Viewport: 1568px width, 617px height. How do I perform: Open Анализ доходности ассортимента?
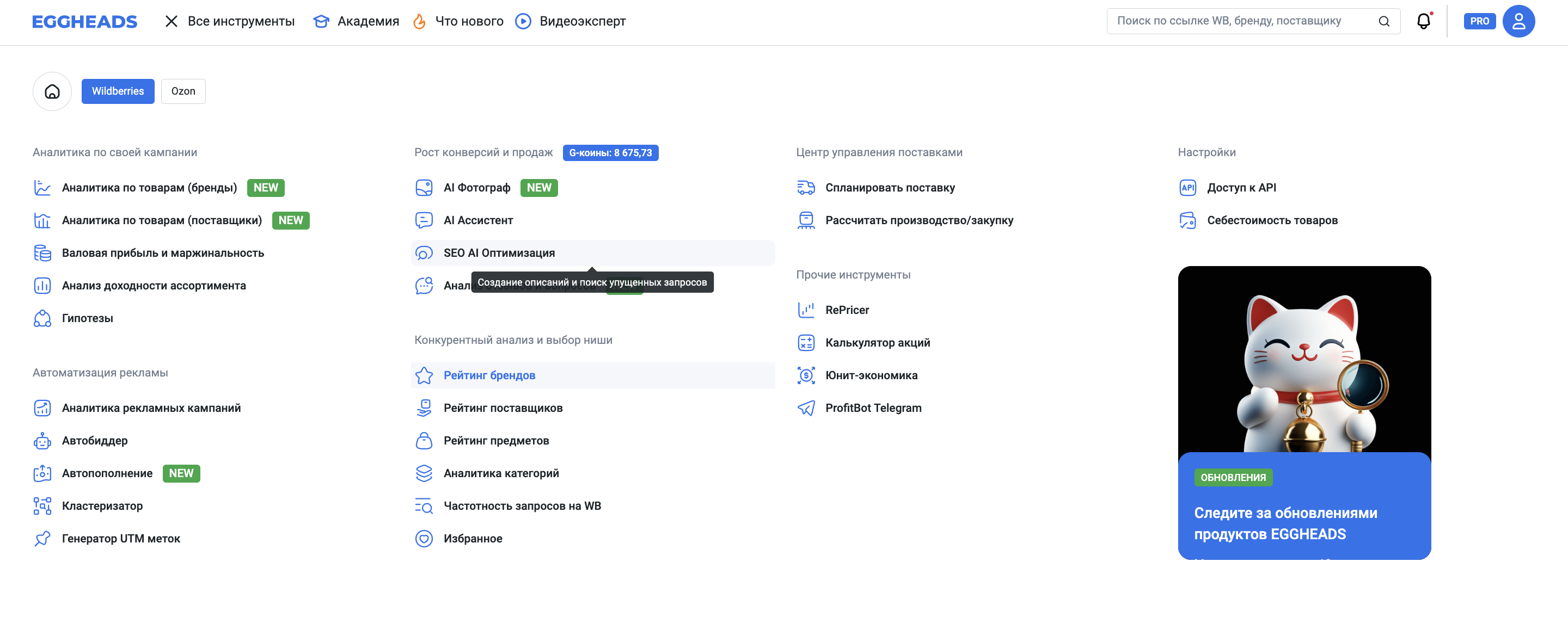[x=154, y=286]
